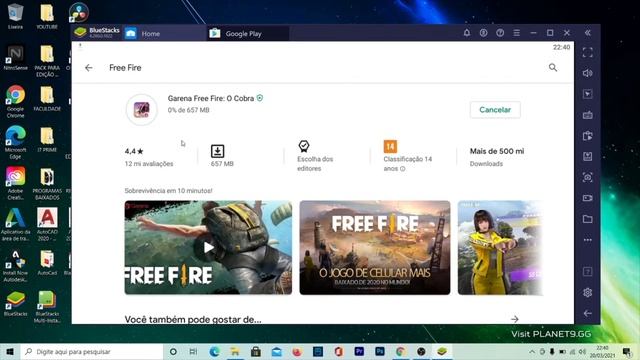This screenshot has height=360, width=640.
Task: Open the Windows Action Center
Action: [627, 351]
